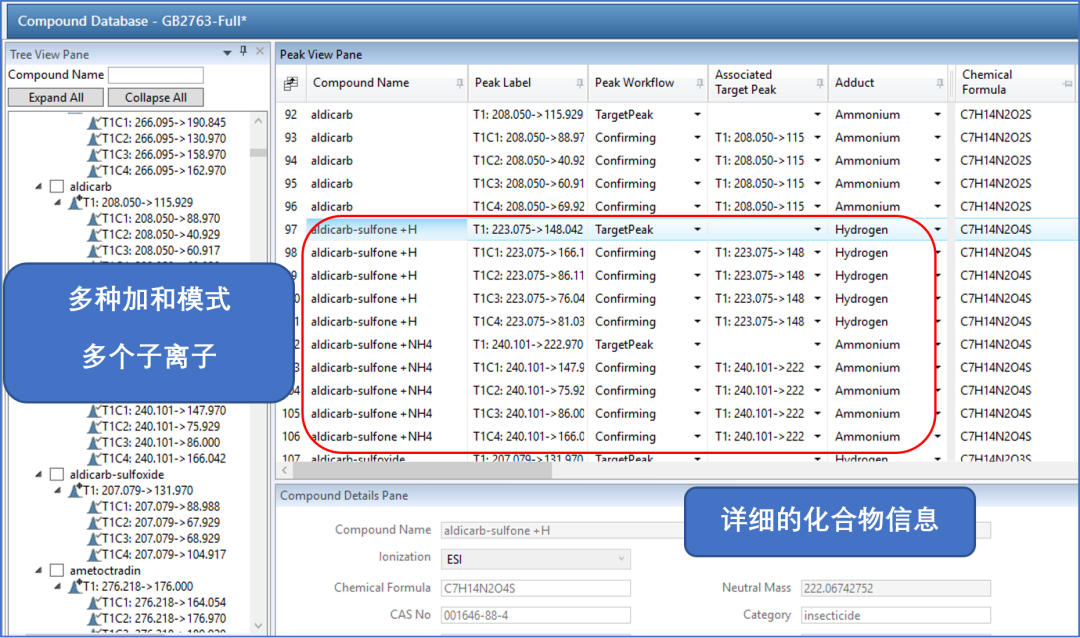Pin the Tree View Pane
The image size is (1080, 638).
coord(243,52)
